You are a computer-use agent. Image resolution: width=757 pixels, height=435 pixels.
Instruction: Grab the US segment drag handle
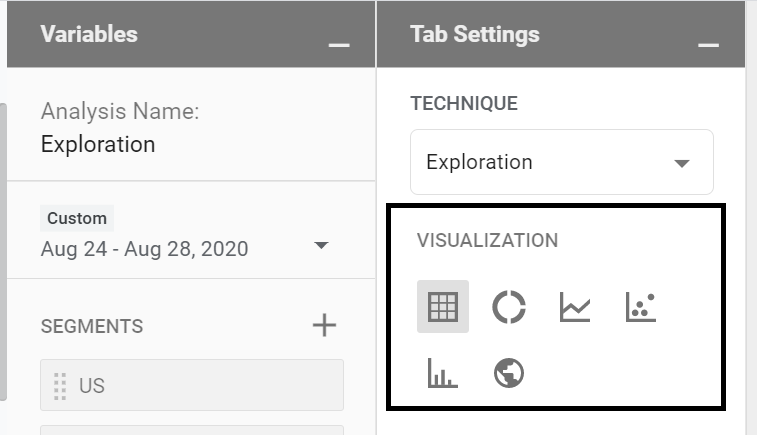[59, 385]
